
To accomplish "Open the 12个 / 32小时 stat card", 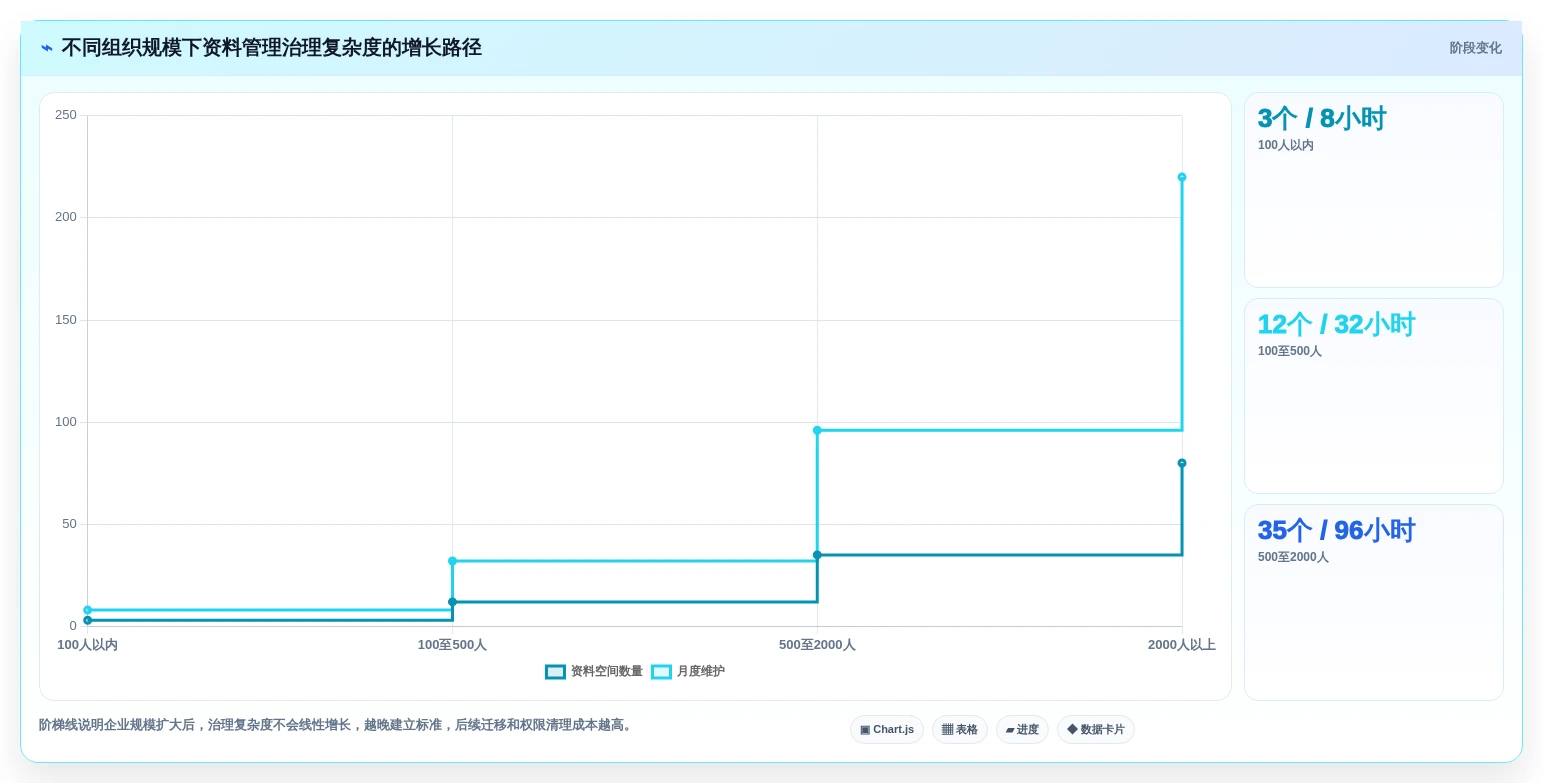I will [1374, 396].
